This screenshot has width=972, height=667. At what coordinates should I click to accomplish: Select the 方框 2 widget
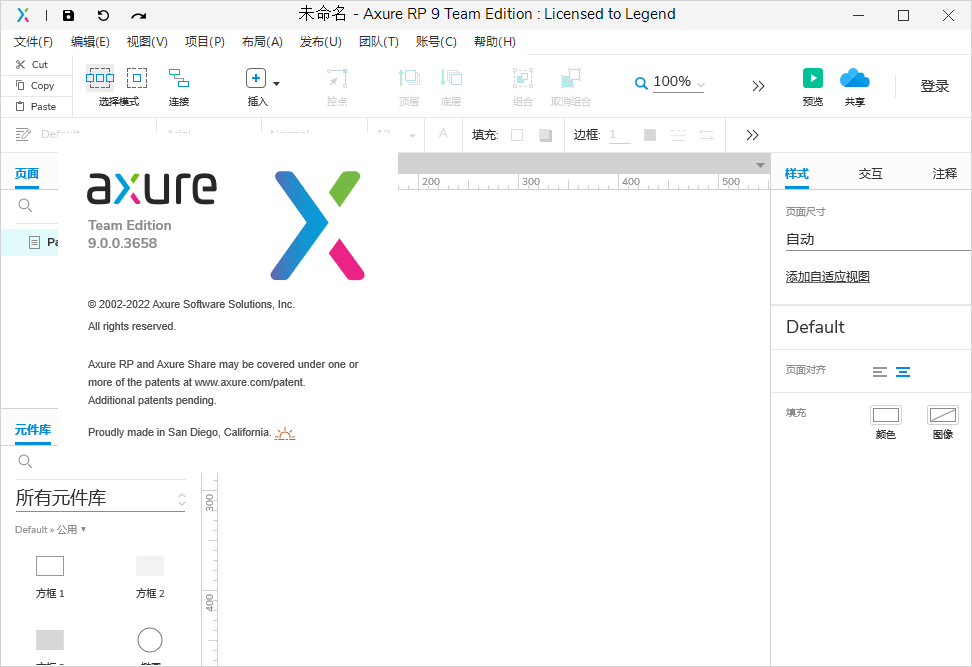(150, 578)
